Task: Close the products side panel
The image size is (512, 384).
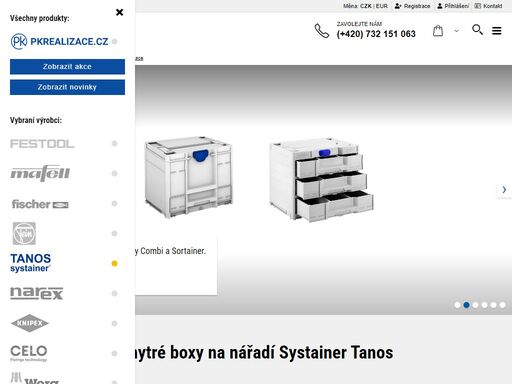Action: pos(119,12)
